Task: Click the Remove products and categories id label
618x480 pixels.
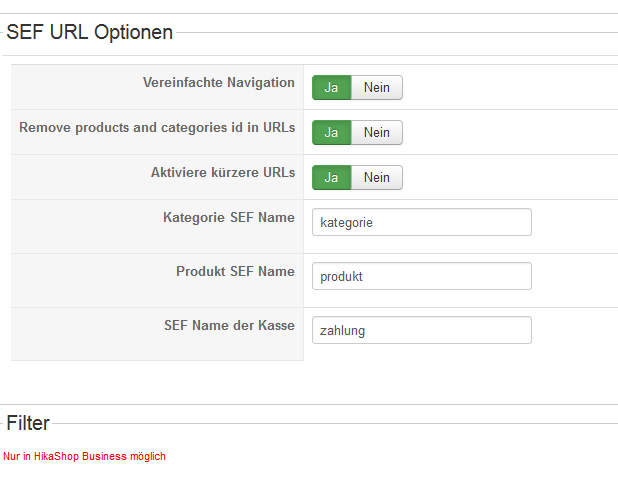Action: click(x=157, y=128)
